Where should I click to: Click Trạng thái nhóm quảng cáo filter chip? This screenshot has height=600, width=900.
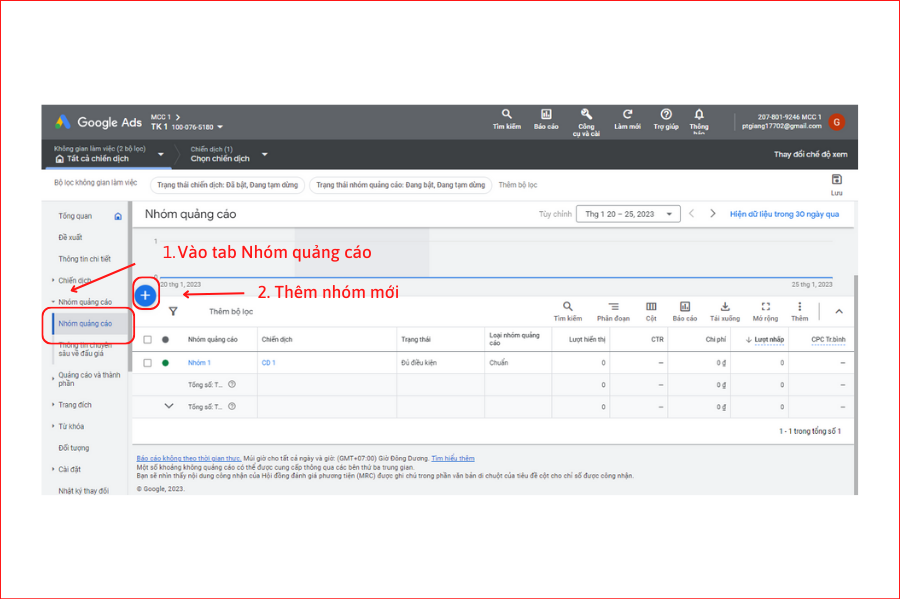(x=400, y=185)
